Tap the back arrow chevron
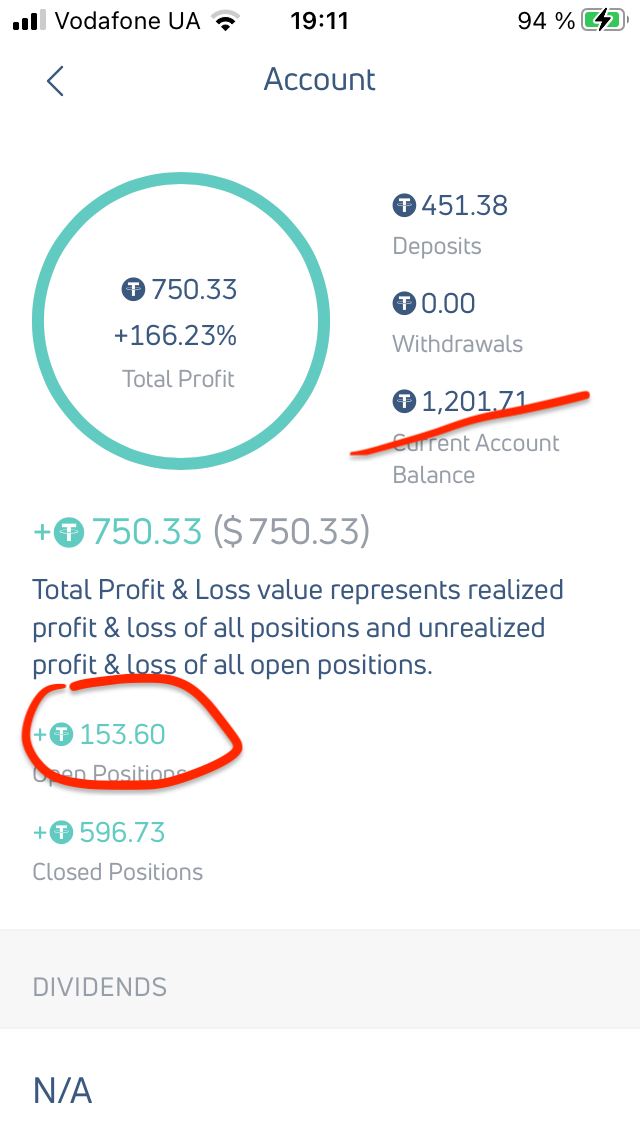Image resolution: width=640 pixels, height=1136 pixels. coord(55,81)
